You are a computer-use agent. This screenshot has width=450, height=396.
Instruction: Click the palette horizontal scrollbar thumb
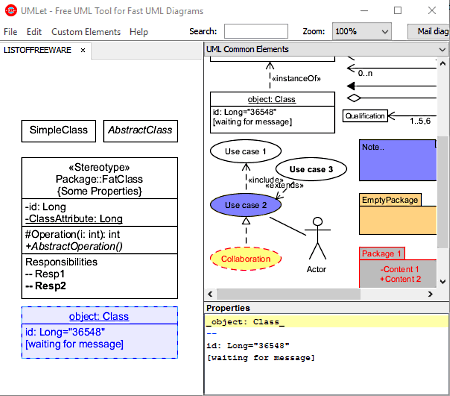coord(289,294)
